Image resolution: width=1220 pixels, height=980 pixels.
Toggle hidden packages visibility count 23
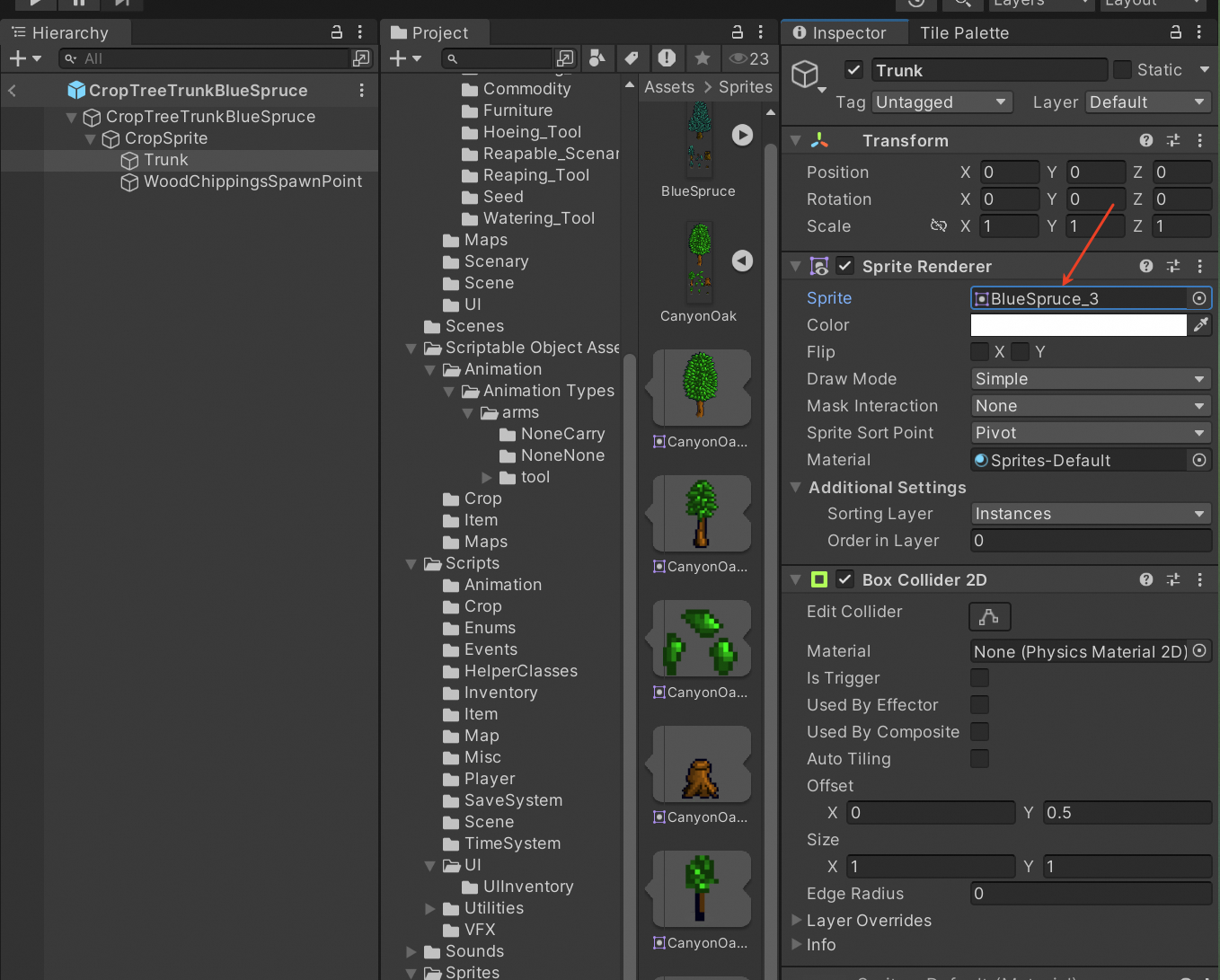coord(749,58)
